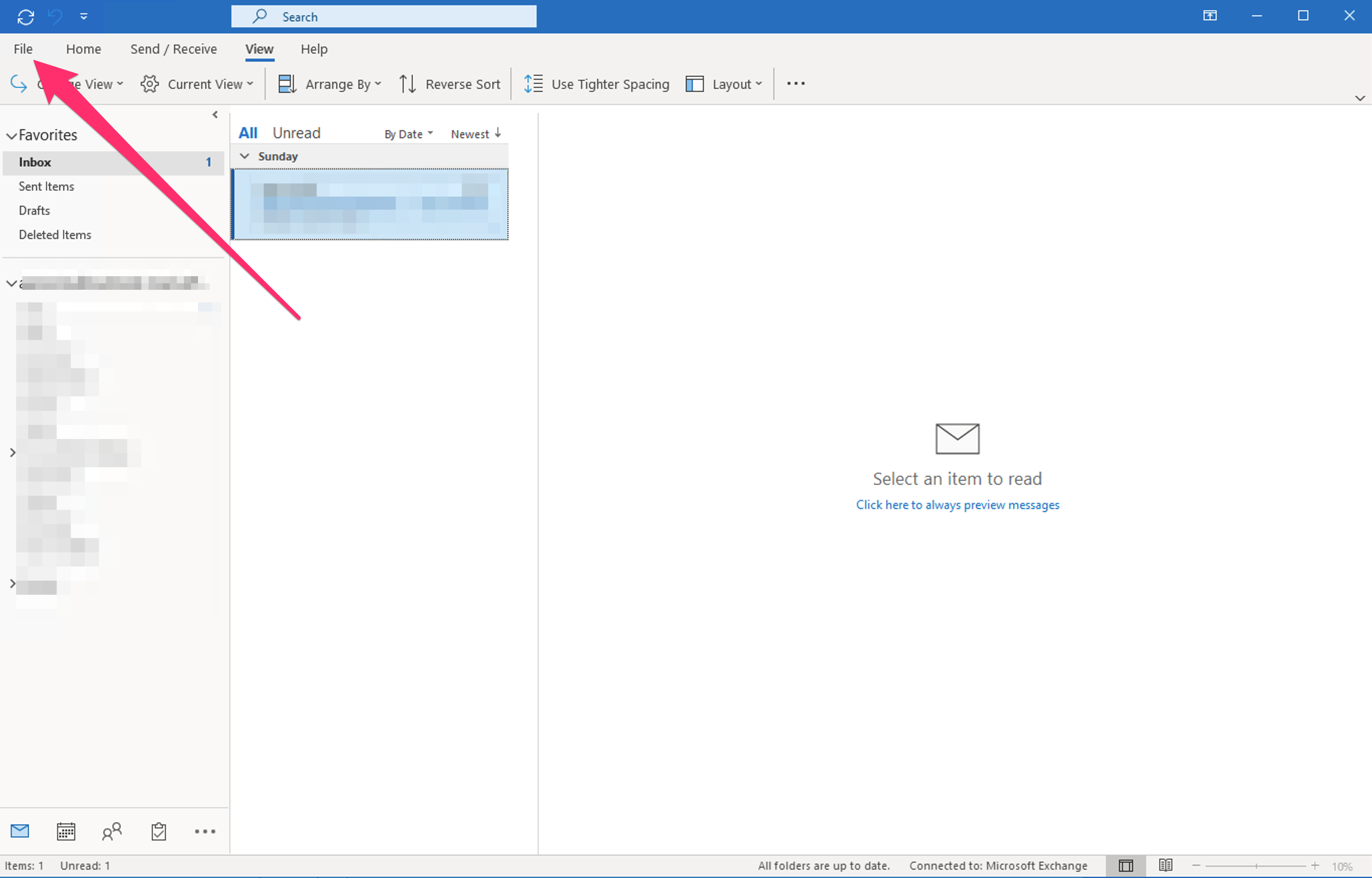
Task: Switch to Reading view in the status bar
Action: coord(1166,865)
